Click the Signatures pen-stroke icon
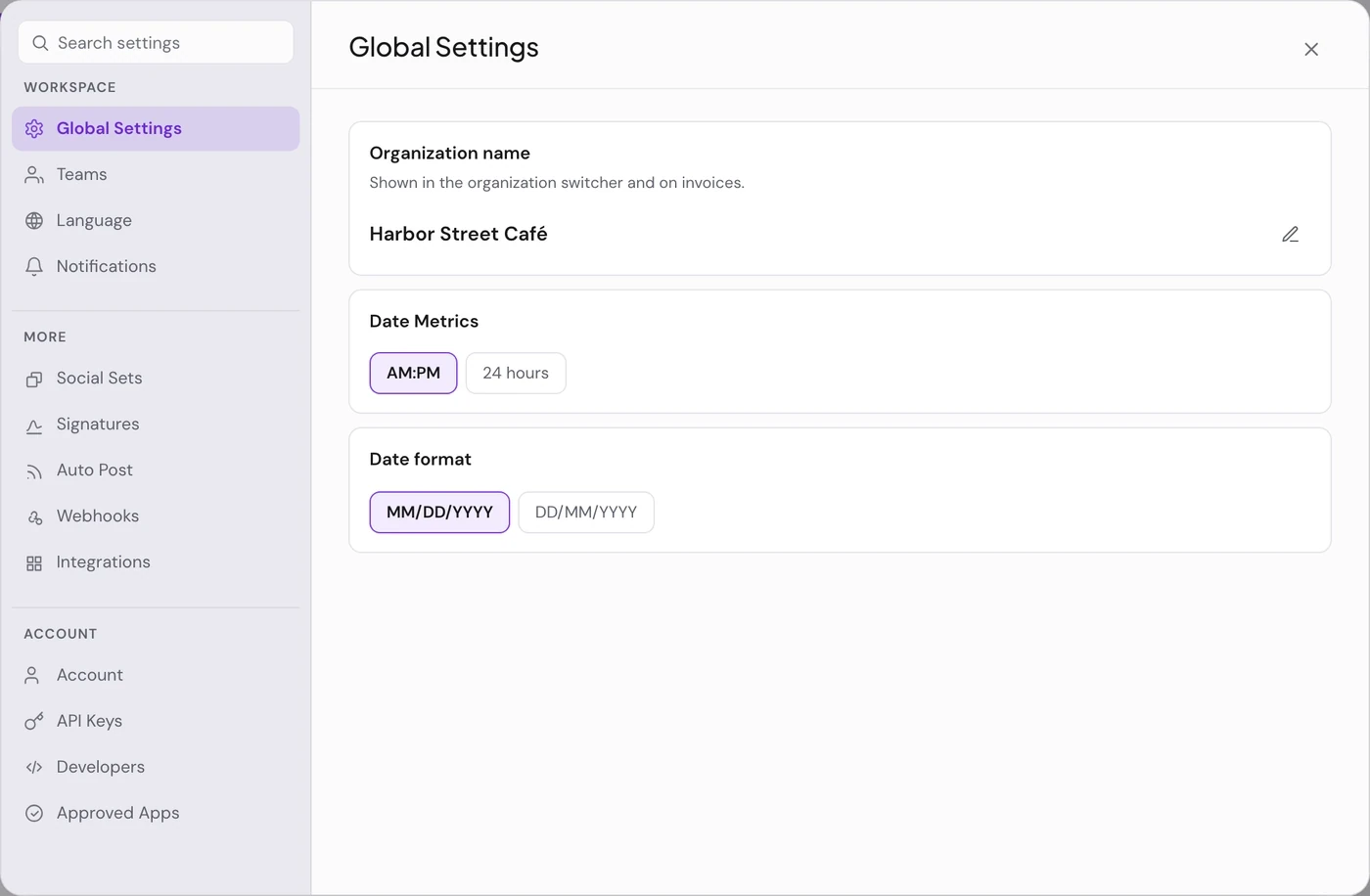Image resolution: width=1370 pixels, height=896 pixels. pos(34,425)
